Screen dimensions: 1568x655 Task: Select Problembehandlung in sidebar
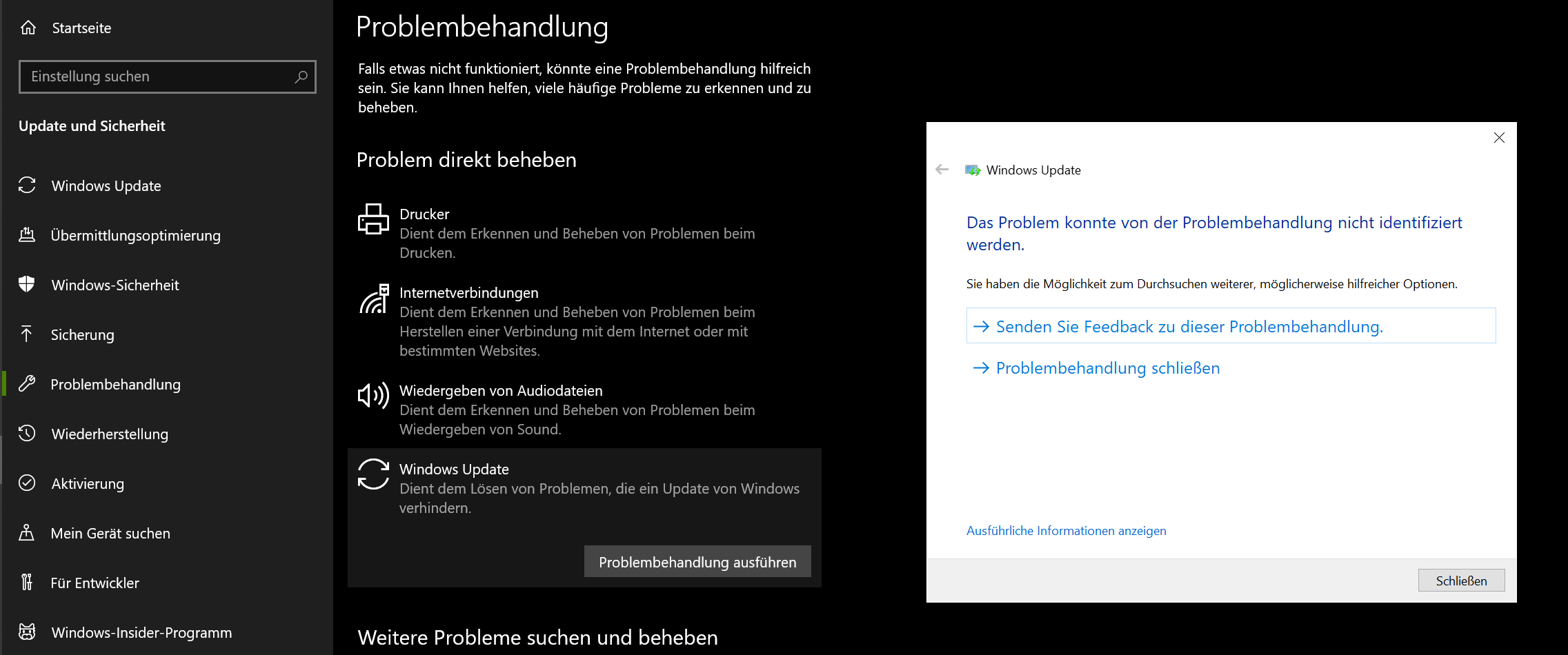116,384
